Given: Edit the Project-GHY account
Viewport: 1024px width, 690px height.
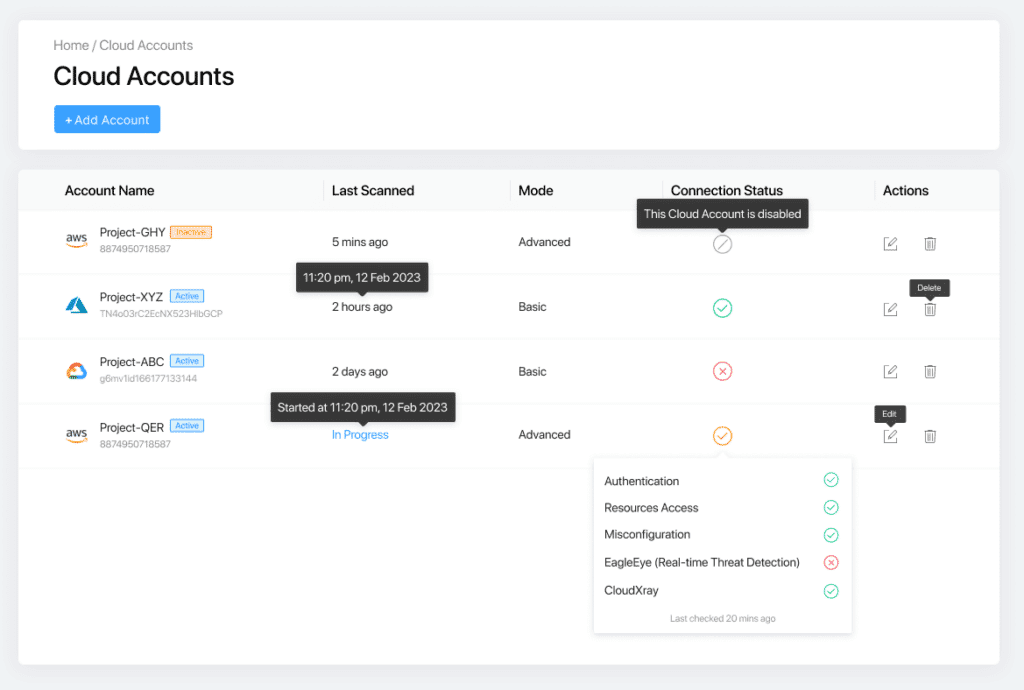Looking at the screenshot, I should [x=890, y=243].
